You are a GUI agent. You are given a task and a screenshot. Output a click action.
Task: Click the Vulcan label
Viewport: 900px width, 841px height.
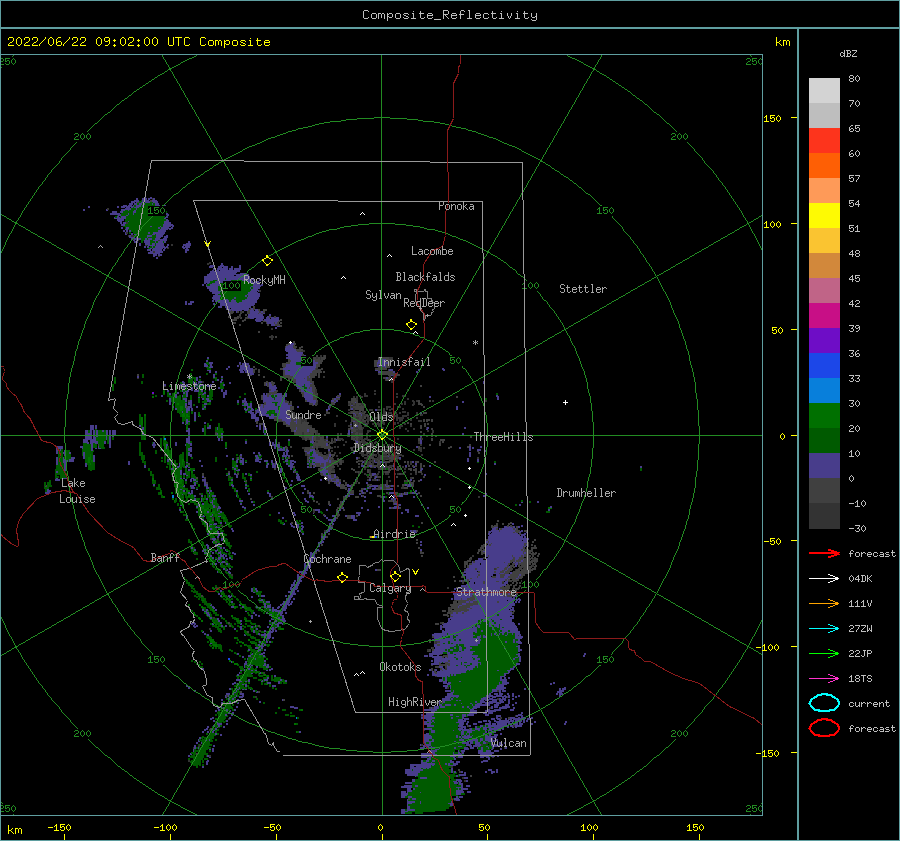[509, 743]
